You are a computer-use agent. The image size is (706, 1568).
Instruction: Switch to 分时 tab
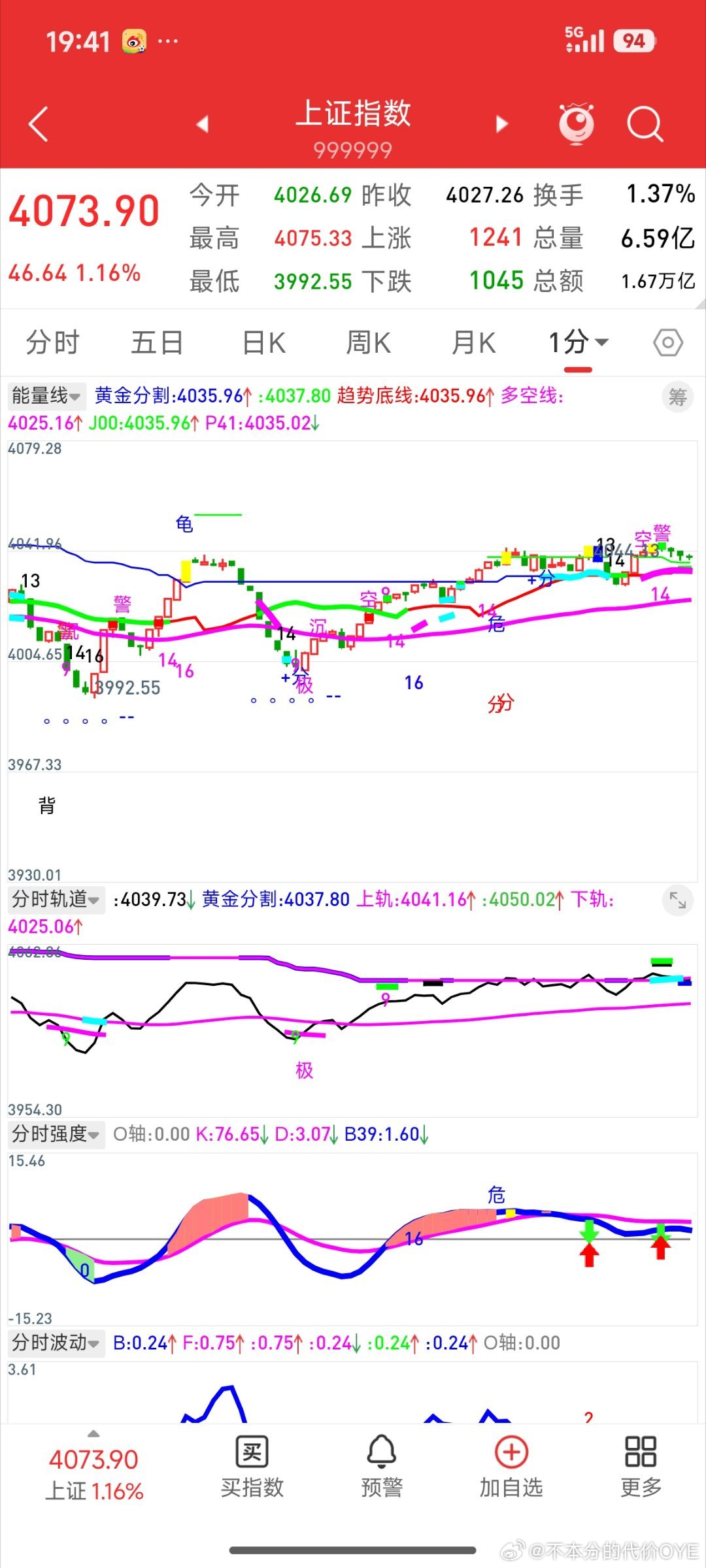pos(52,342)
